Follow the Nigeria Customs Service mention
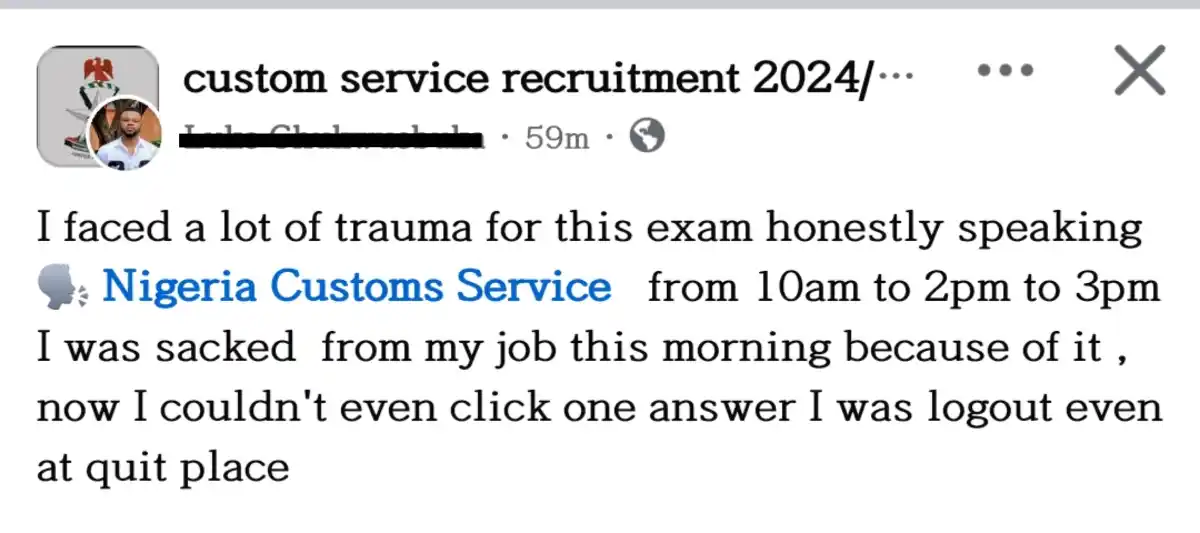 click(357, 288)
